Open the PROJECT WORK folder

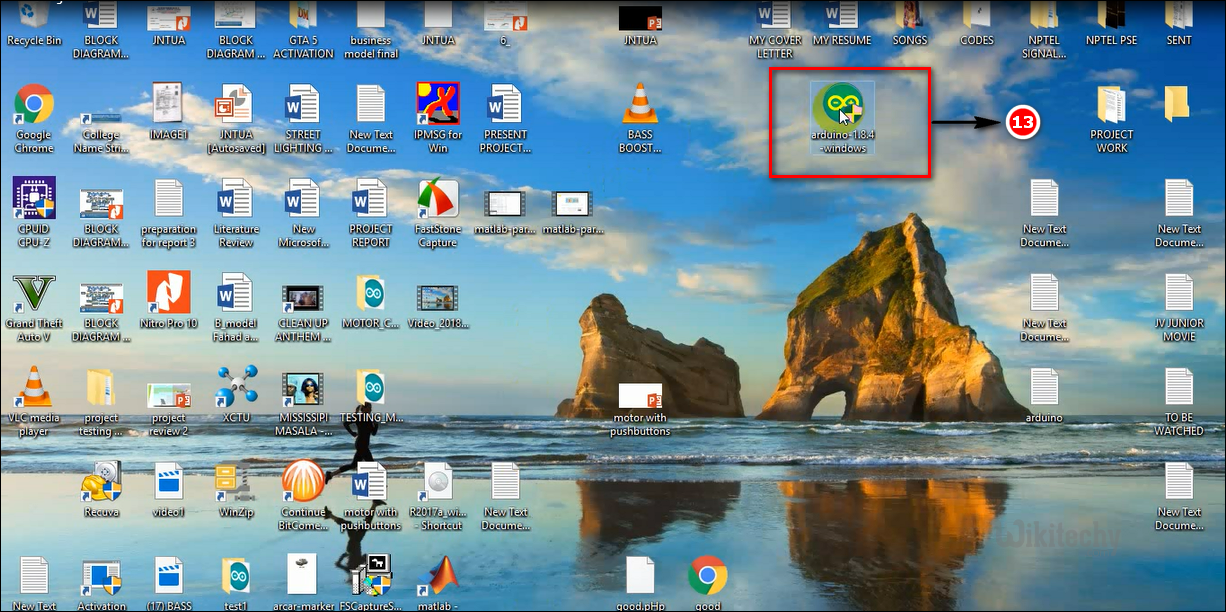click(1111, 105)
